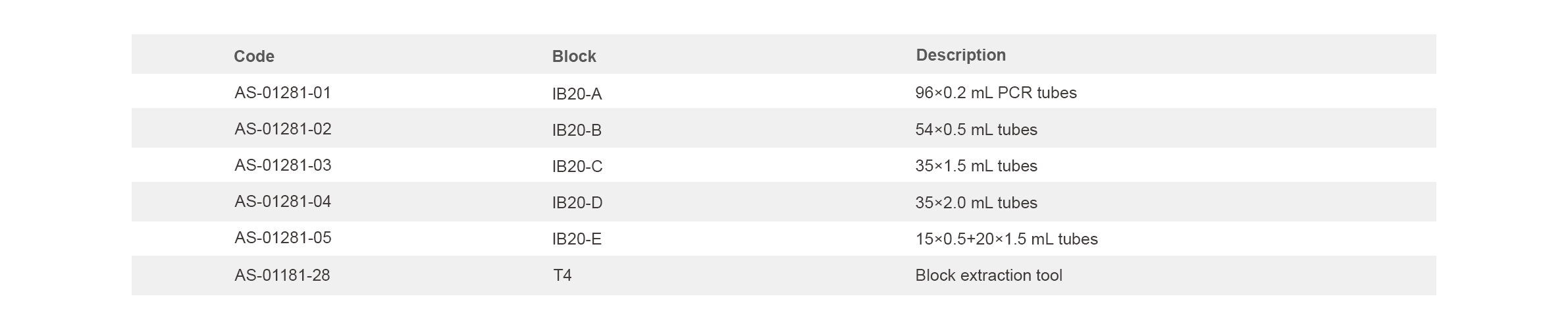Click block name IB20-E
1568x319 pixels.
click(577, 239)
